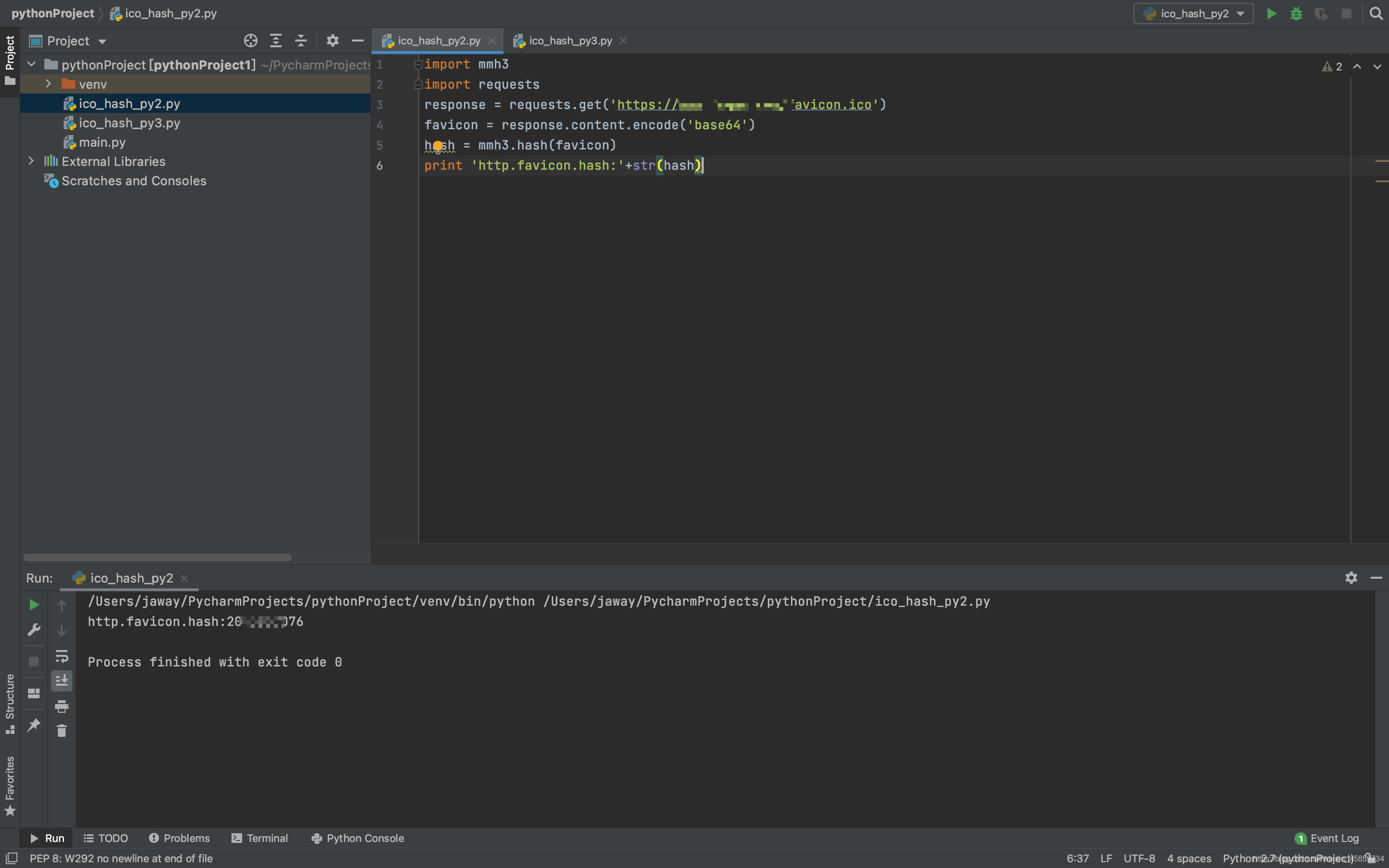Click Project panel horizontal scrollbar
The width and height of the screenshot is (1389, 868).
point(157,557)
